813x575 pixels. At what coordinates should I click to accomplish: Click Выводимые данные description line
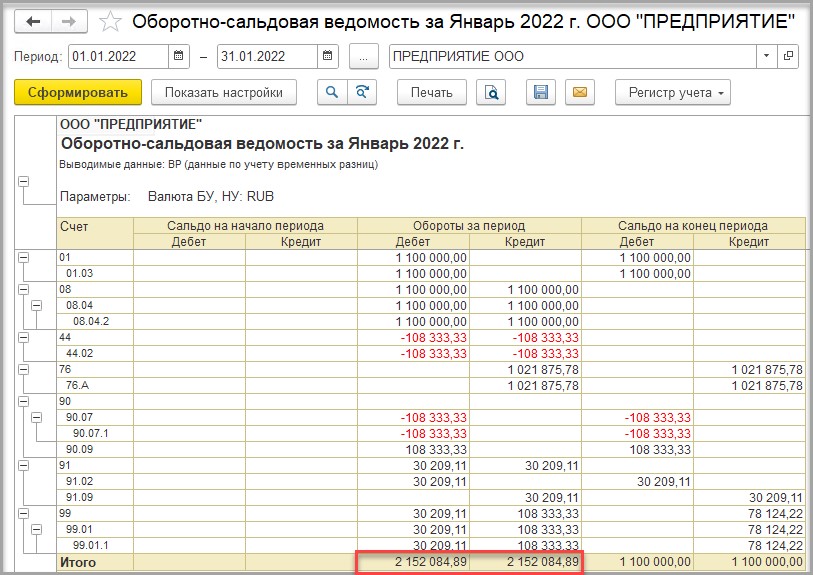point(218,165)
